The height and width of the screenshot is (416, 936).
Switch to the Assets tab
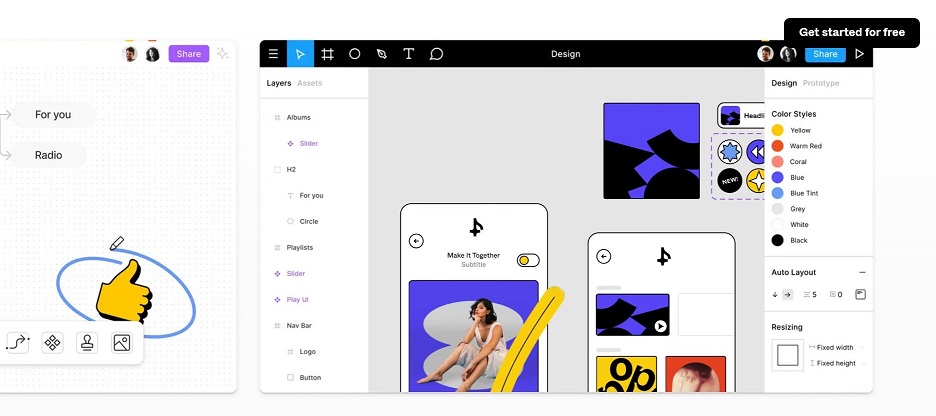310,83
